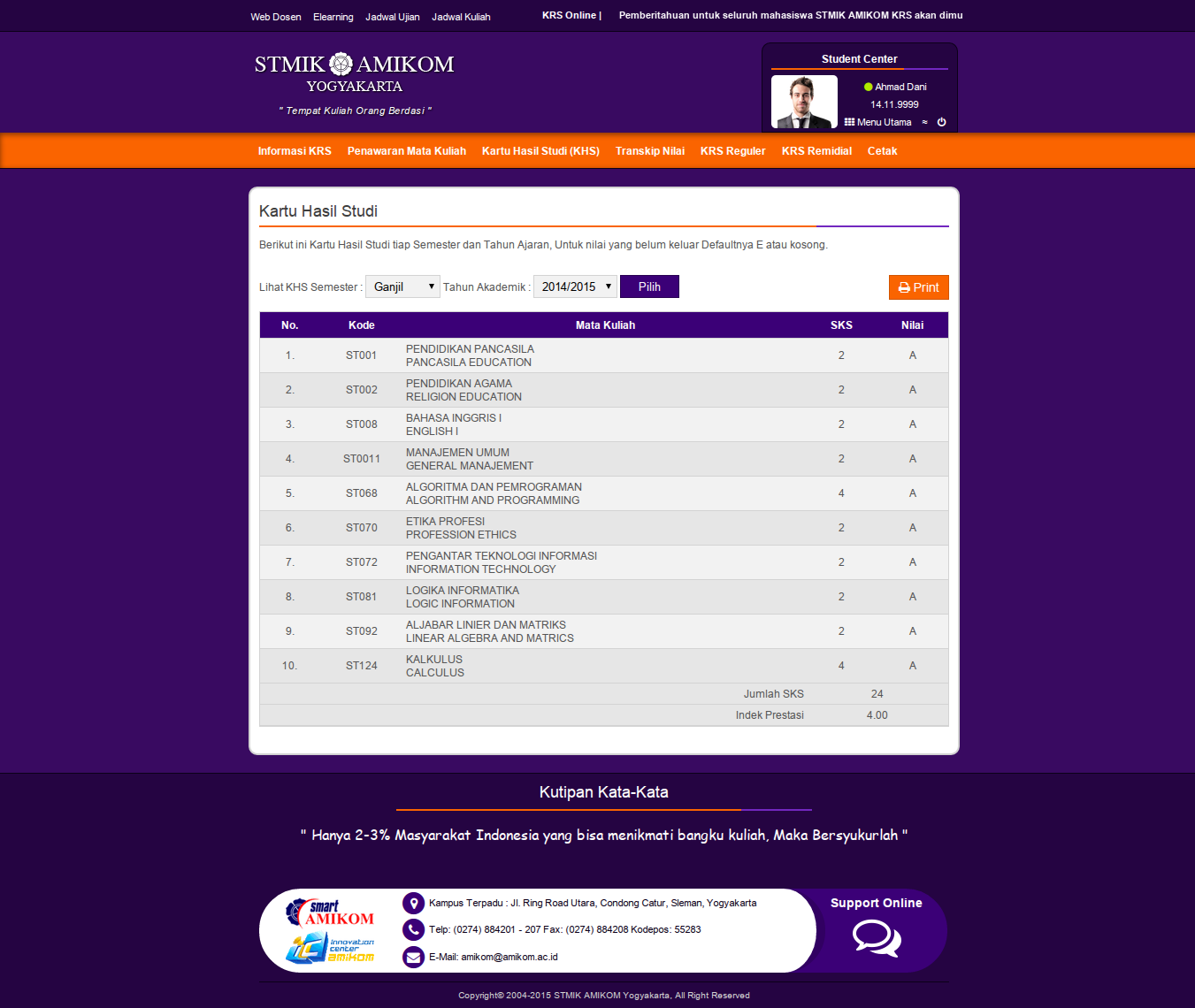Image resolution: width=1195 pixels, height=1008 pixels.
Task: Go to Web Dosen link
Action: [276, 17]
